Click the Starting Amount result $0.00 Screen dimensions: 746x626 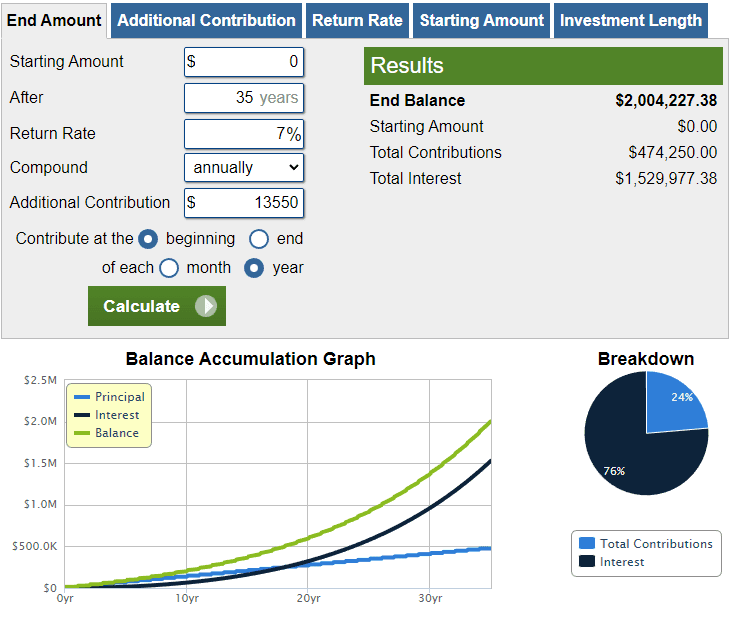click(697, 127)
